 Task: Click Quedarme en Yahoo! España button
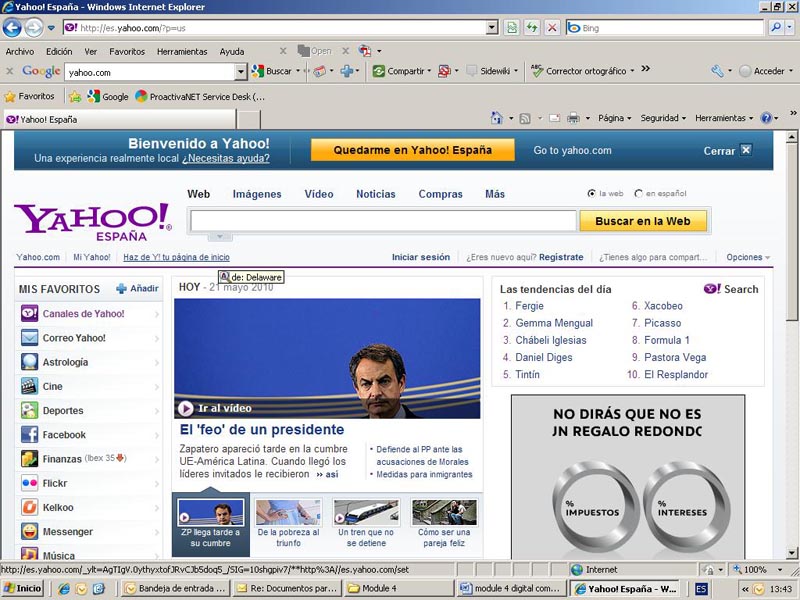pos(413,150)
